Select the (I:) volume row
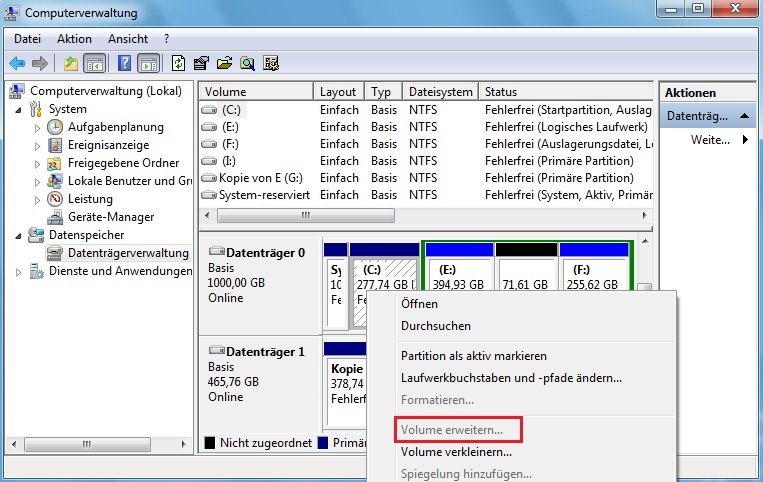763x482 pixels. 426,161
